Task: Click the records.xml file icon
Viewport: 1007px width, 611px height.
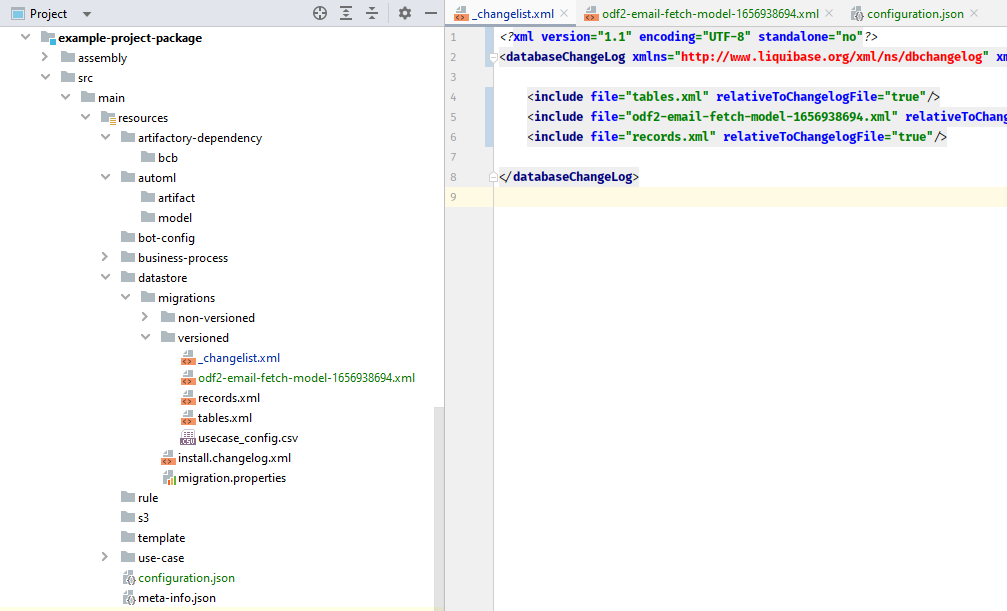Action: pyautogui.click(x=188, y=397)
